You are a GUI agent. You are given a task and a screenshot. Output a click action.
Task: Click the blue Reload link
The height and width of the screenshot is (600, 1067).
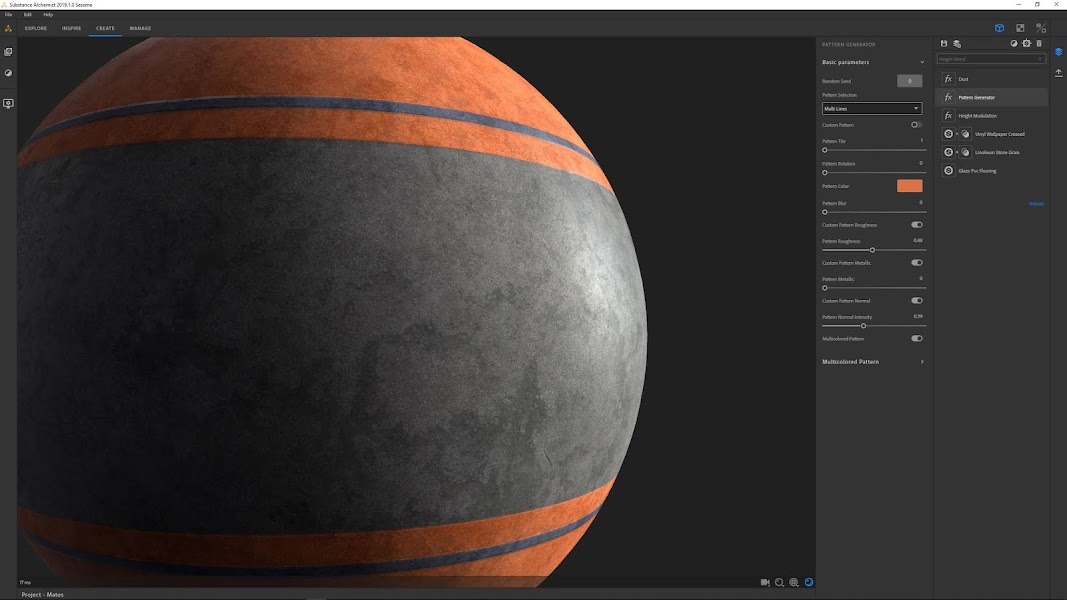(x=1036, y=204)
